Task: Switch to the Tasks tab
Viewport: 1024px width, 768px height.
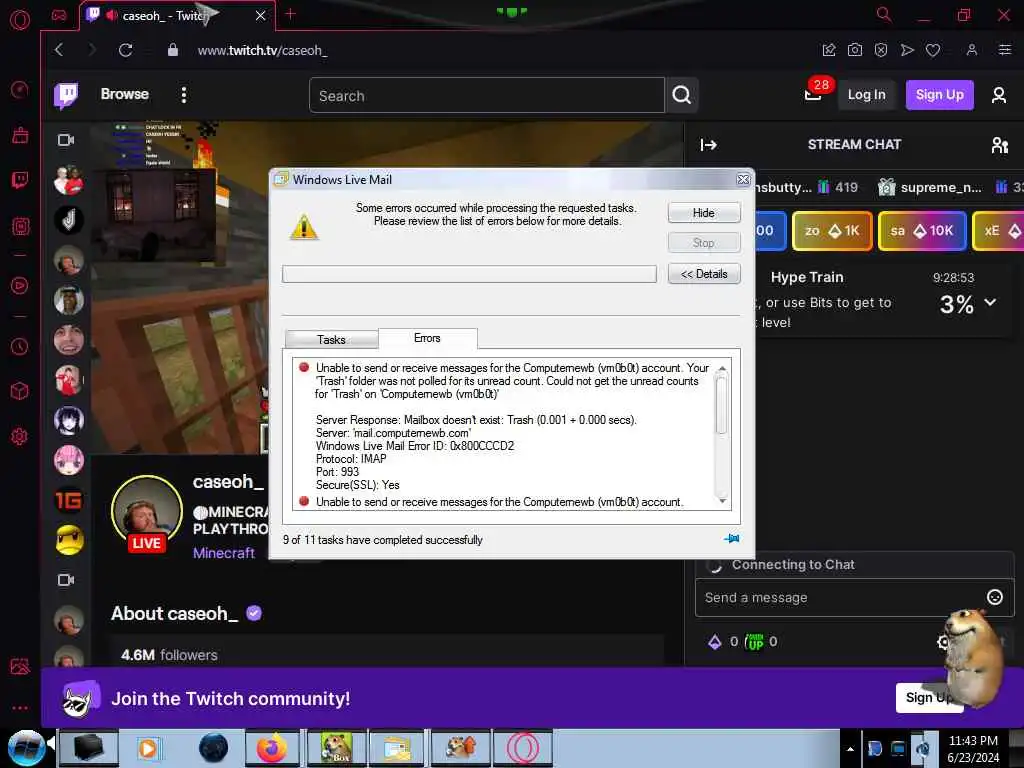Action: click(331, 340)
